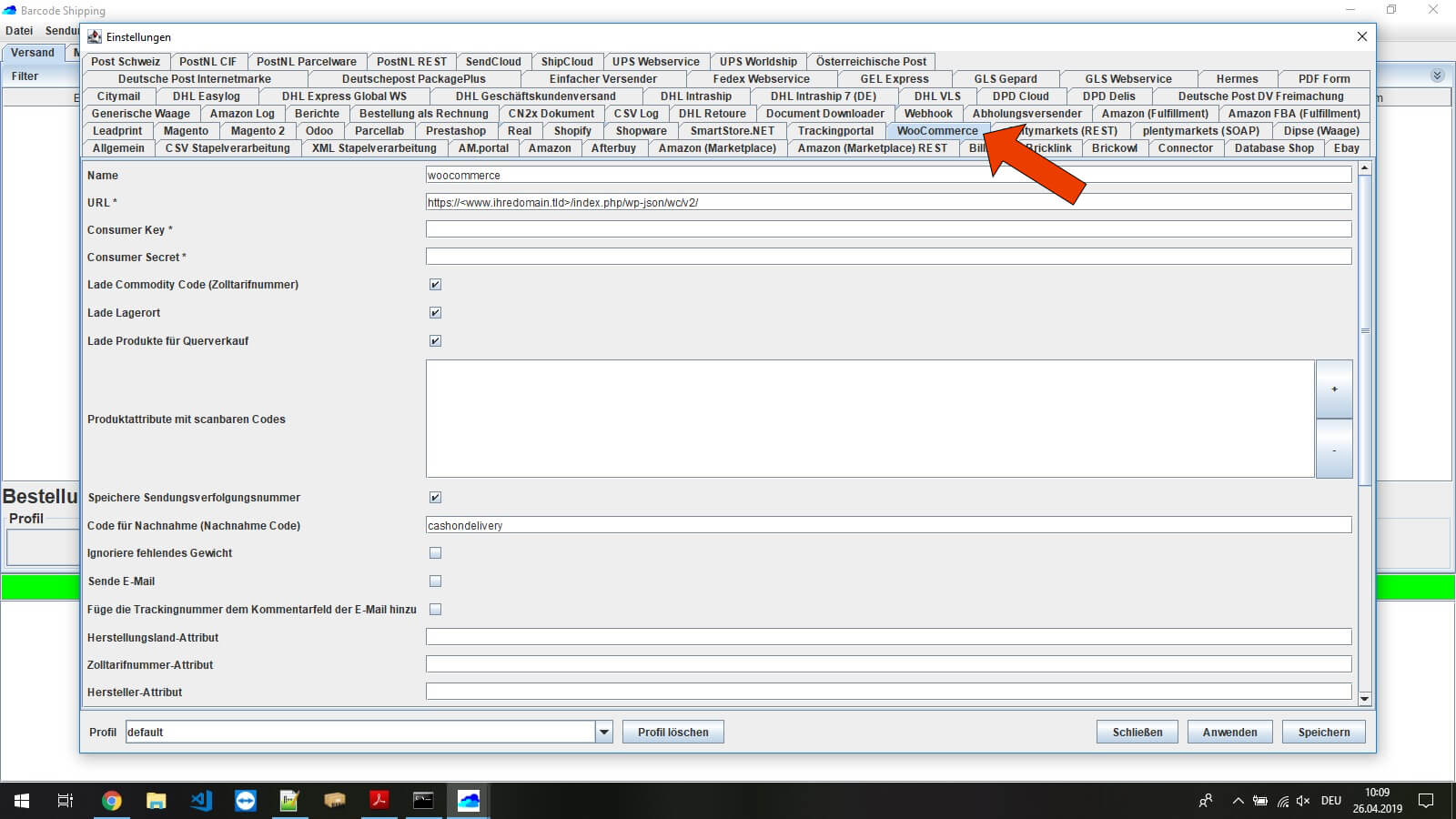Open the Magento 2 tab
The width and height of the screenshot is (1456, 819).
258,131
